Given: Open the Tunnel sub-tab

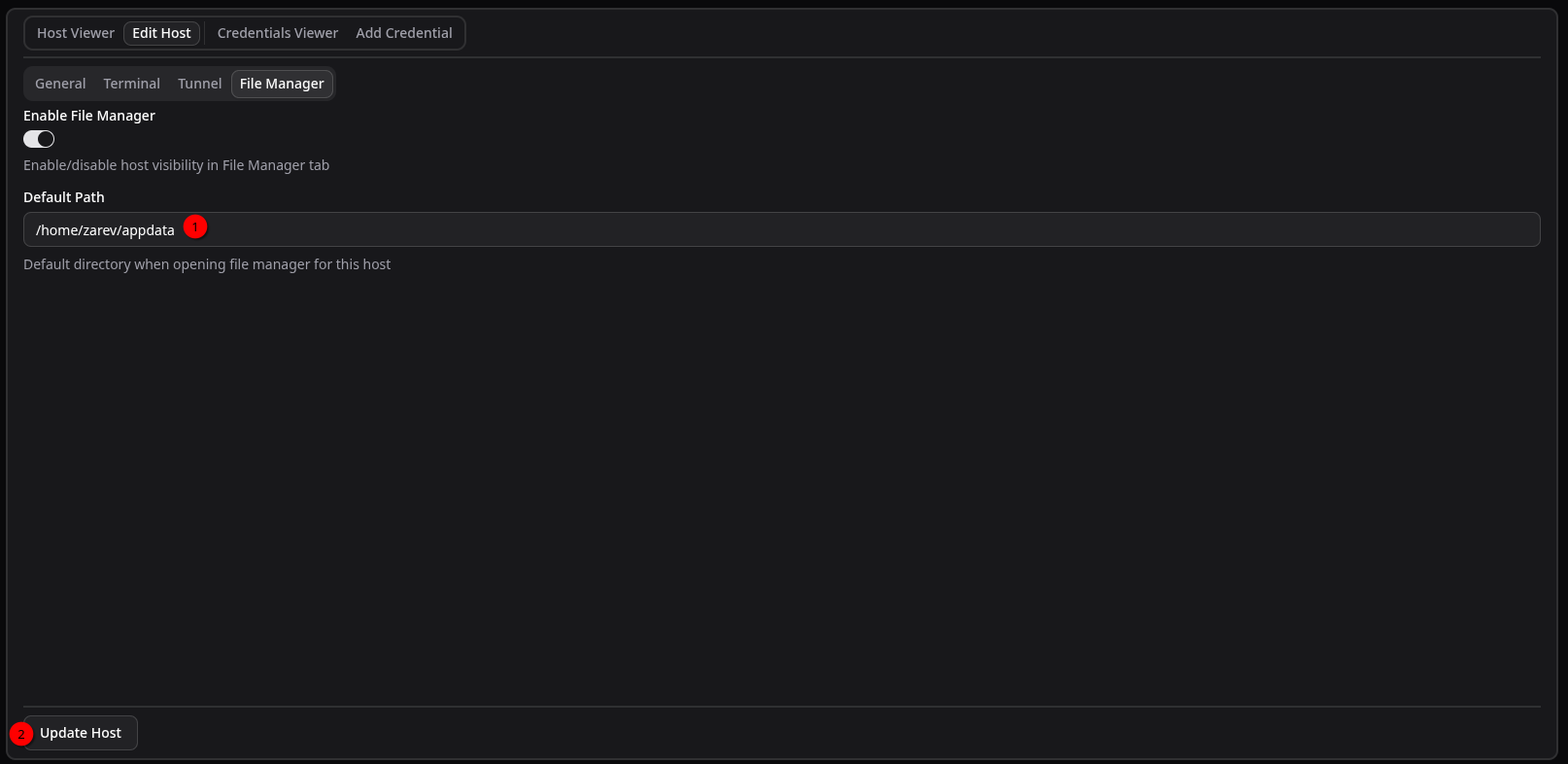Looking at the screenshot, I should pyautogui.click(x=199, y=84).
